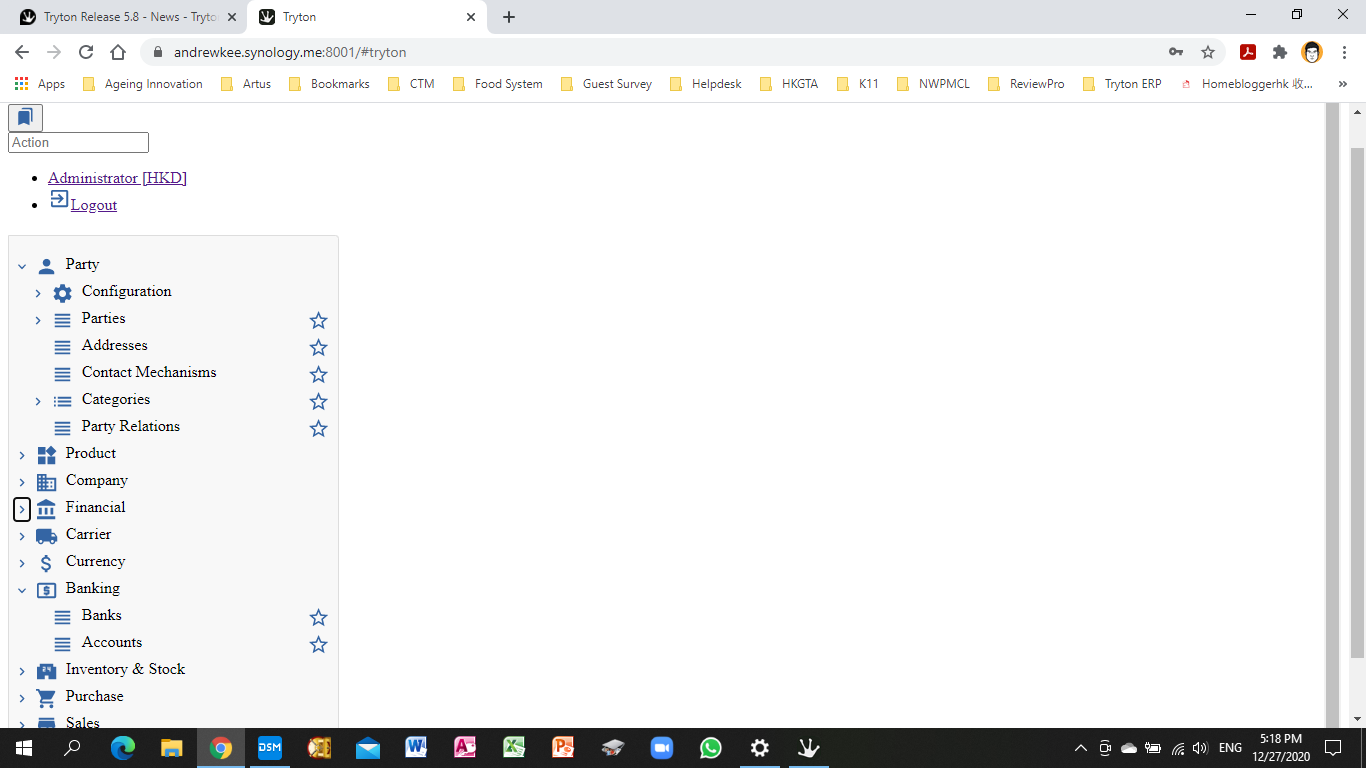Bookmark this page with the address bar star
1366x768 pixels.
(x=1208, y=52)
